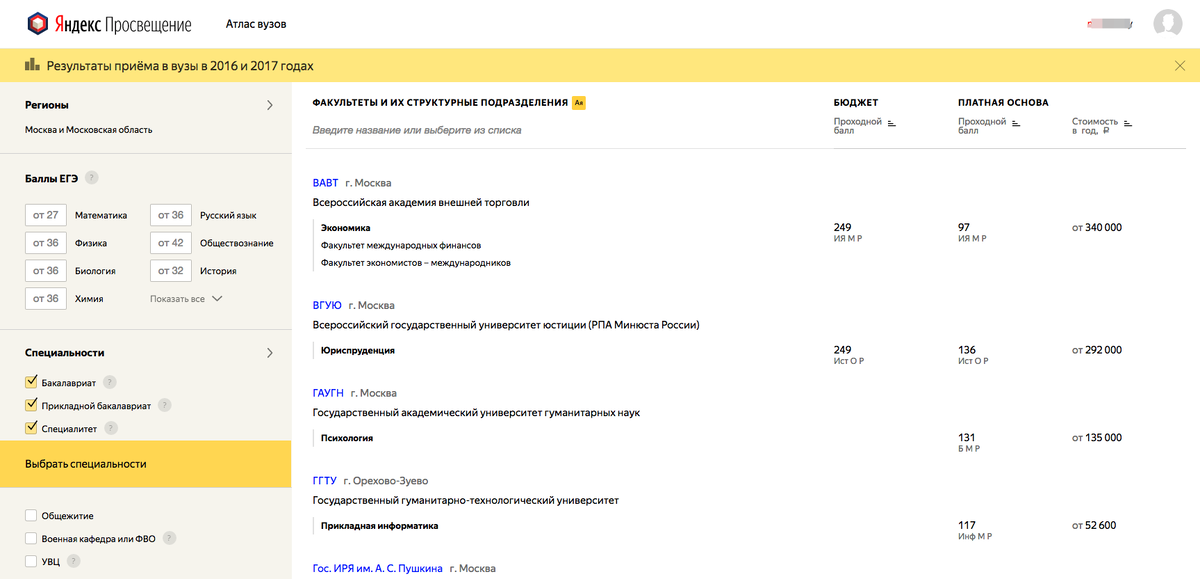1200x579 pixels.
Task: Open the ВГУЮ university link
Action: pos(327,305)
